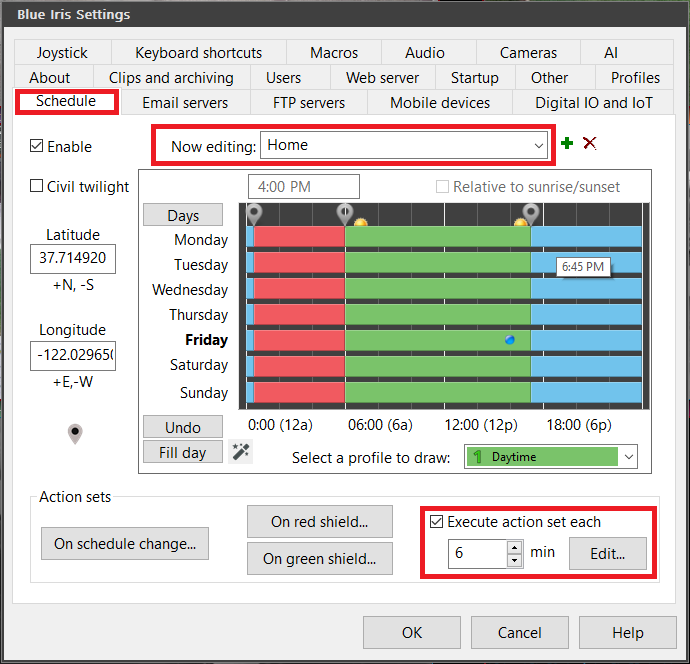Open On green shield action set
The height and width of the screenshot is (664, 690).
coord(320,559)
